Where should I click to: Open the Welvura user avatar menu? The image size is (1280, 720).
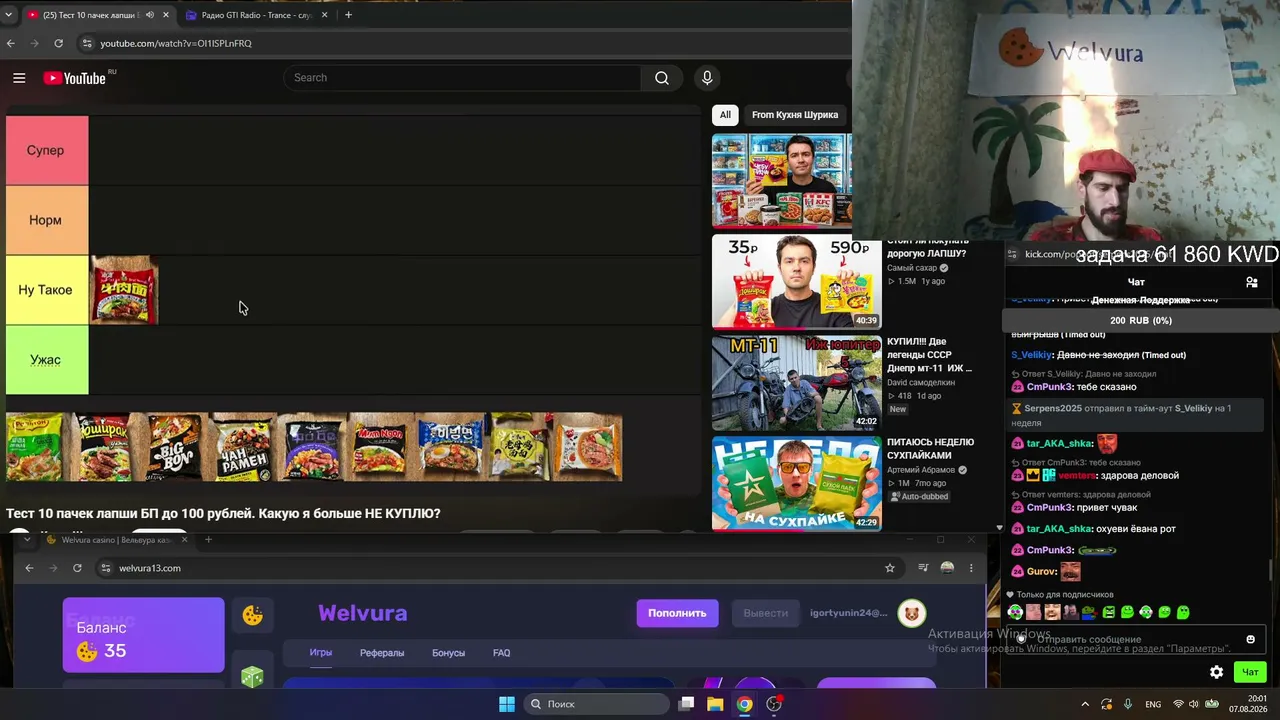point(911,613)
